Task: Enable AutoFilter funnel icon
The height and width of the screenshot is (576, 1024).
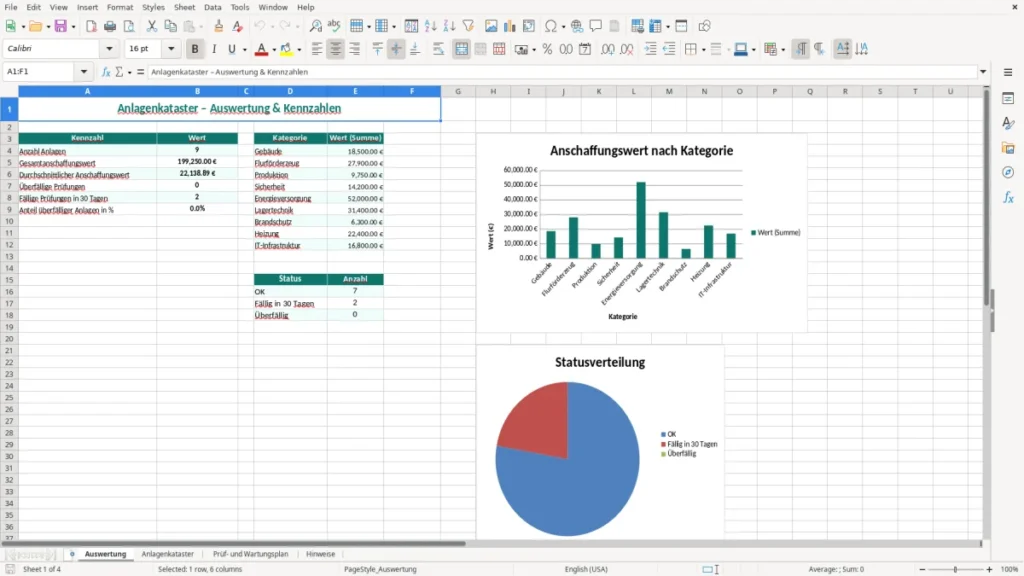Action: 468,26
